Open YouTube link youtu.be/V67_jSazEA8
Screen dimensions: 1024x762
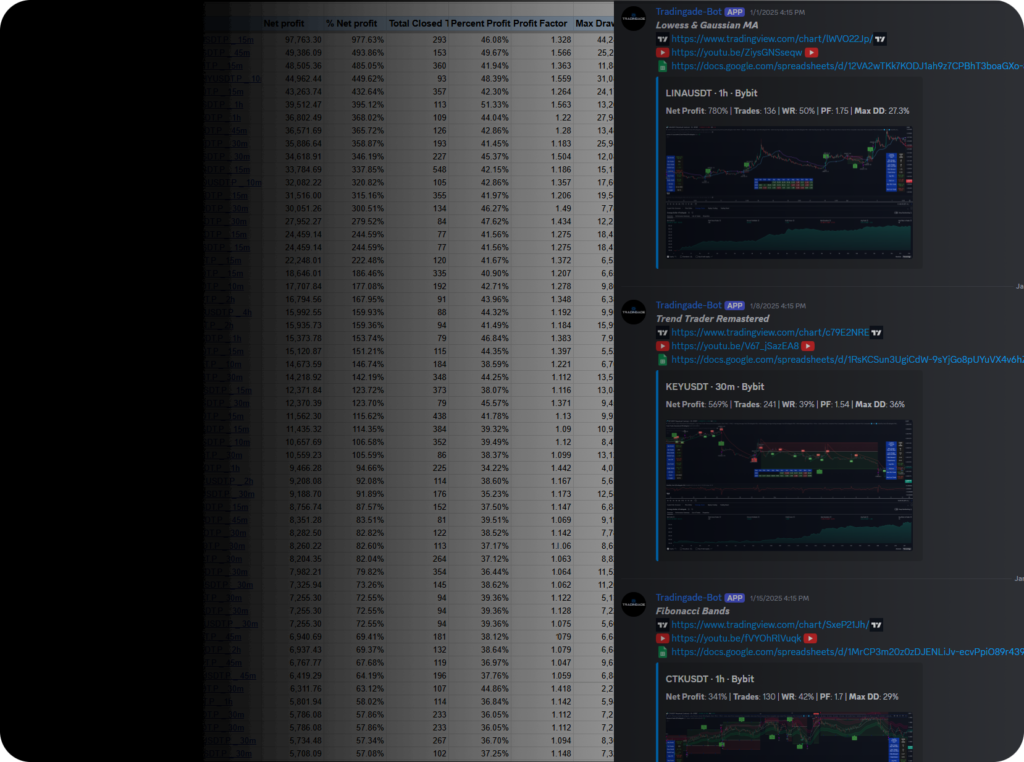pyautogui.click(x=735, y=347)
